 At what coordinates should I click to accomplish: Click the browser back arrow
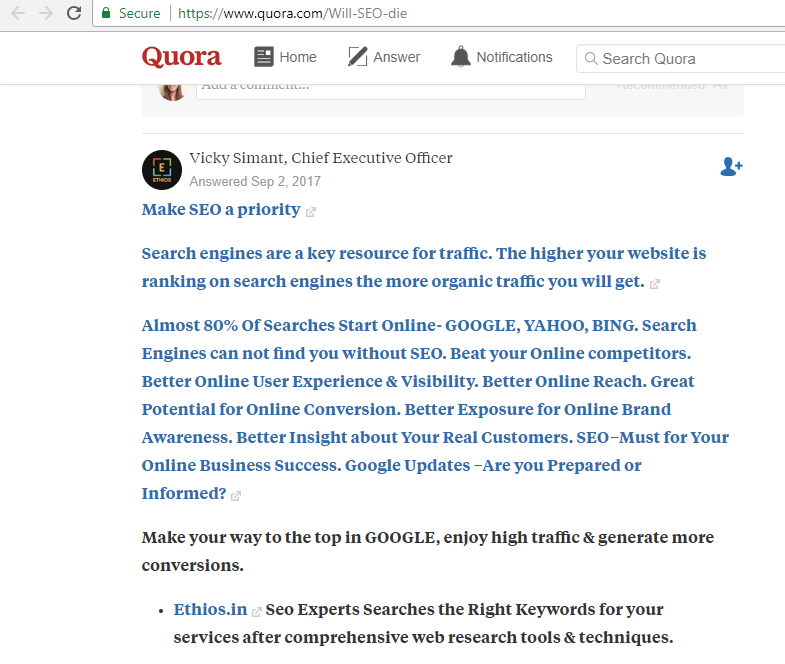point(18,14)
